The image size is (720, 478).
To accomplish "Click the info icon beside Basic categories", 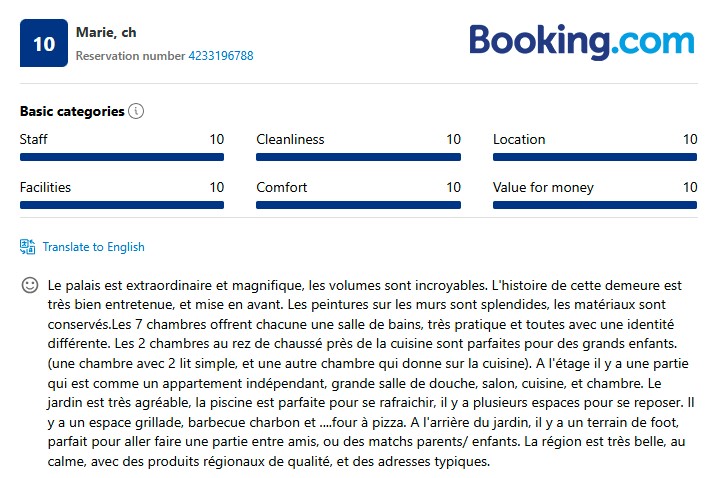I will click(137, 111).
